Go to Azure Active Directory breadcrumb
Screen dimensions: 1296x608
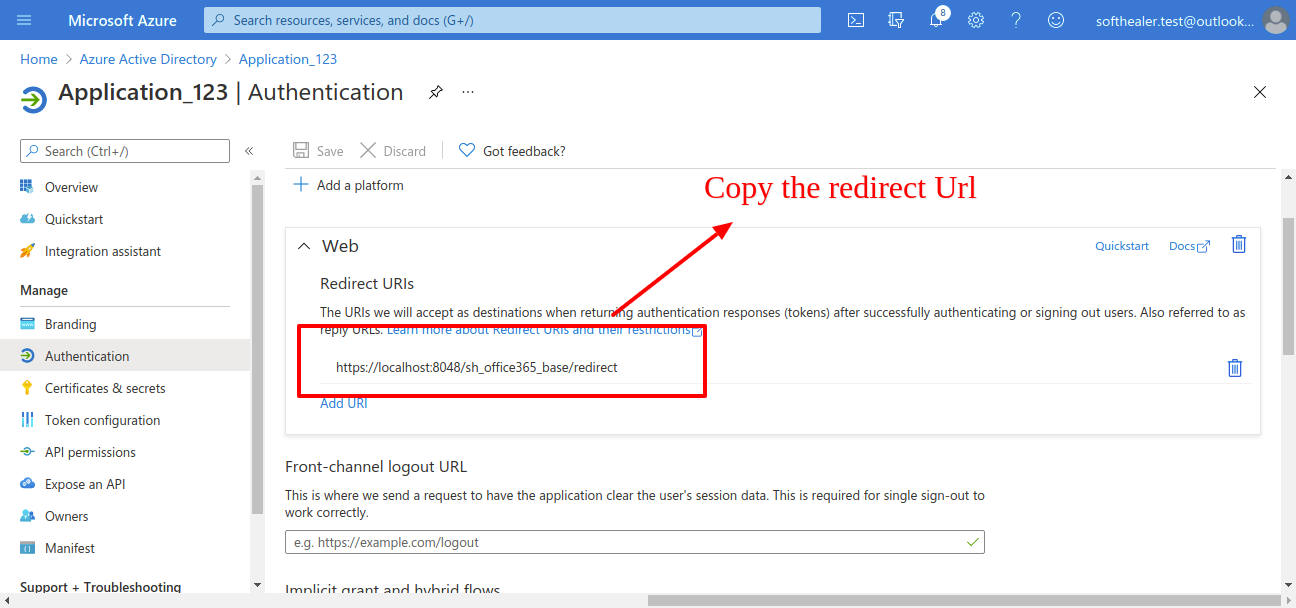point(148,59)
